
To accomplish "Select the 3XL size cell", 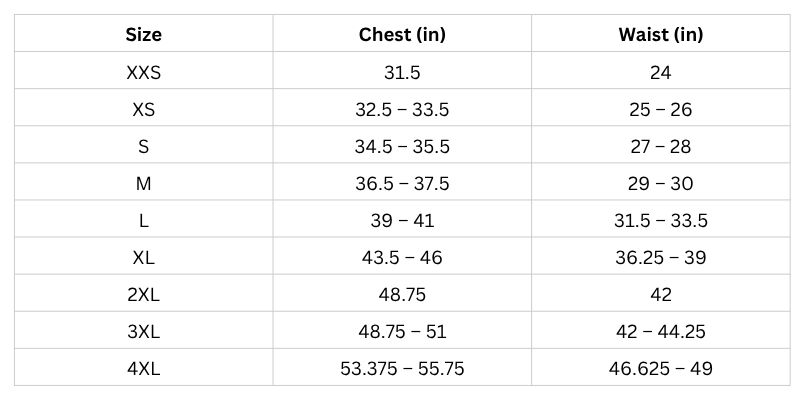I will click(143, 332).
